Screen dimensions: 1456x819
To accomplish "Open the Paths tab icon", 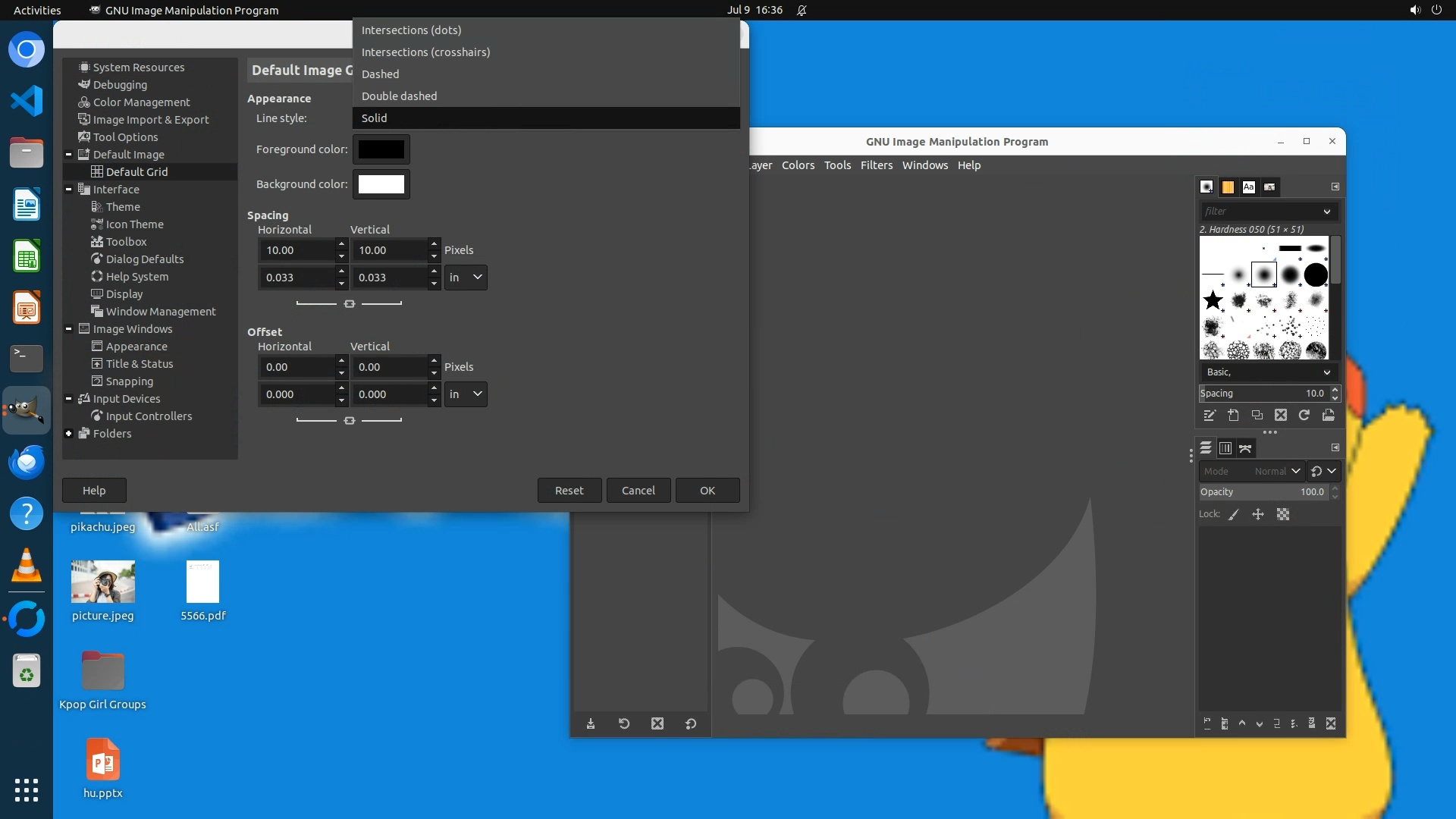I will click(x=1245, y=449).
